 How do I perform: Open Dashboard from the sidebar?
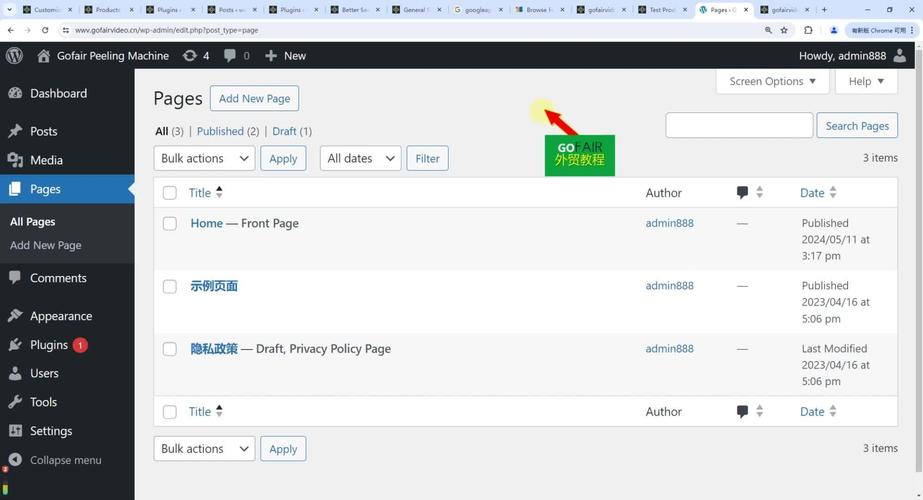[x=58, y=93]
